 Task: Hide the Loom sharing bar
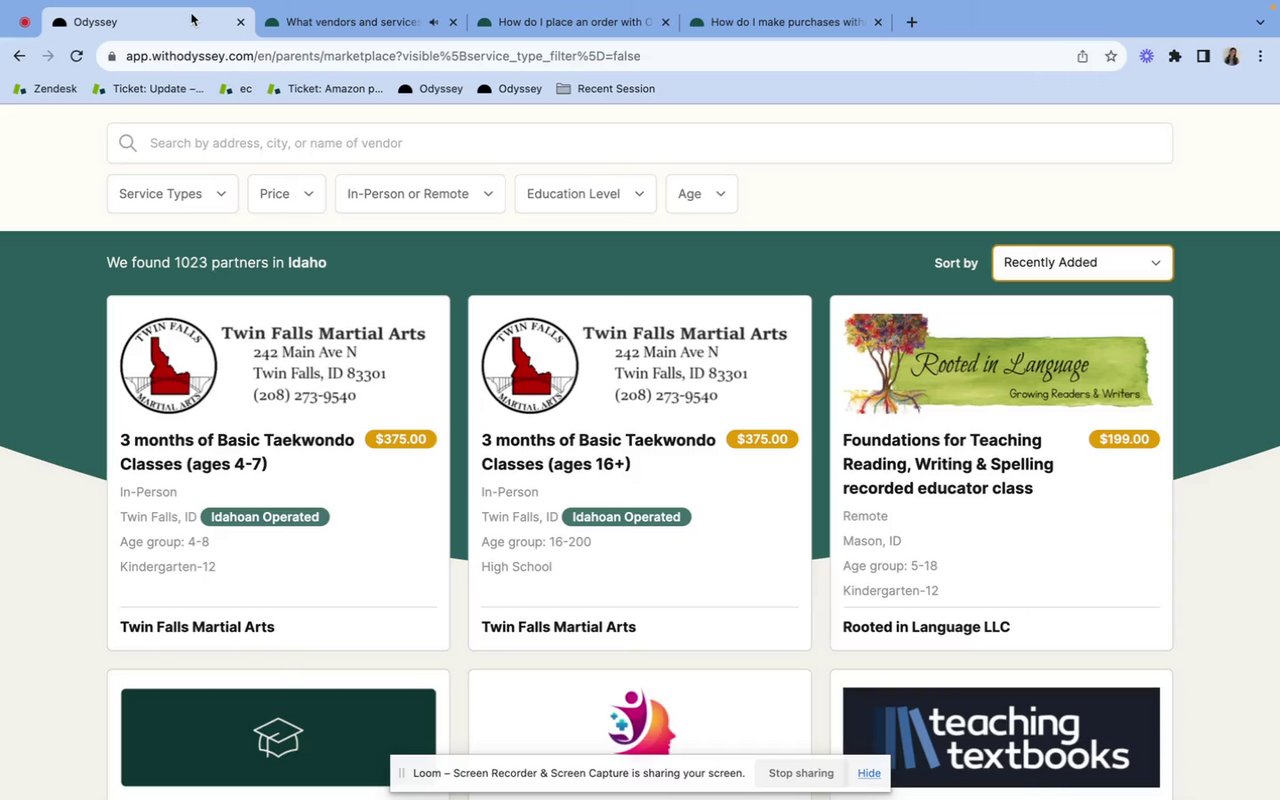tap(869, 773)
